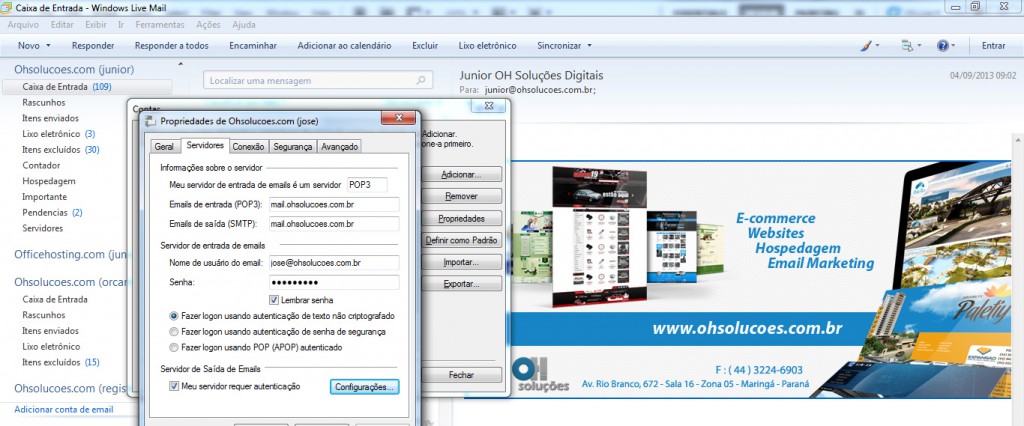Switch to the Segurança tab

[x=292, y=146]
